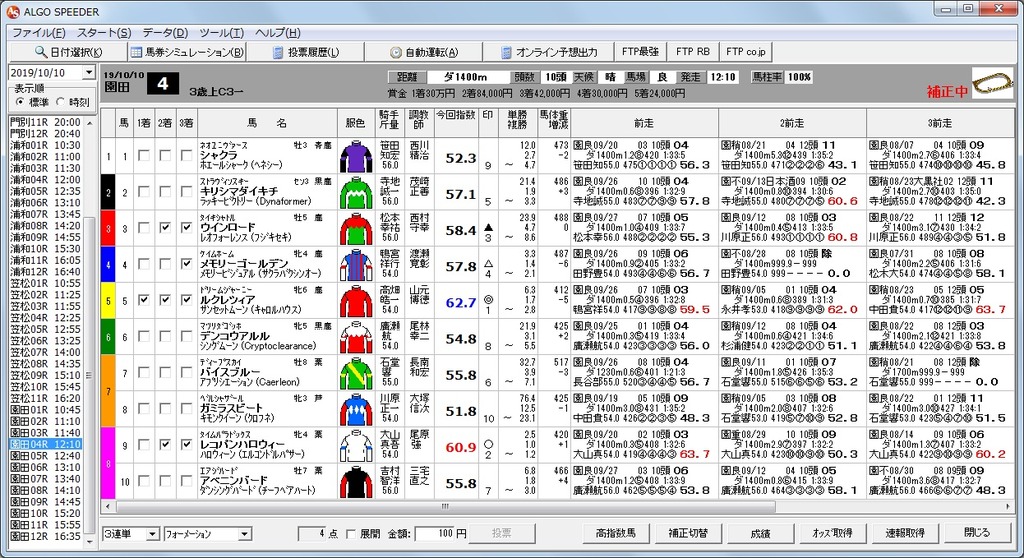Click the red-green jockey silk for ウインロード
Image resolution: width=1024 pixels, height=558 pixels.
click(x=356, y=229)
